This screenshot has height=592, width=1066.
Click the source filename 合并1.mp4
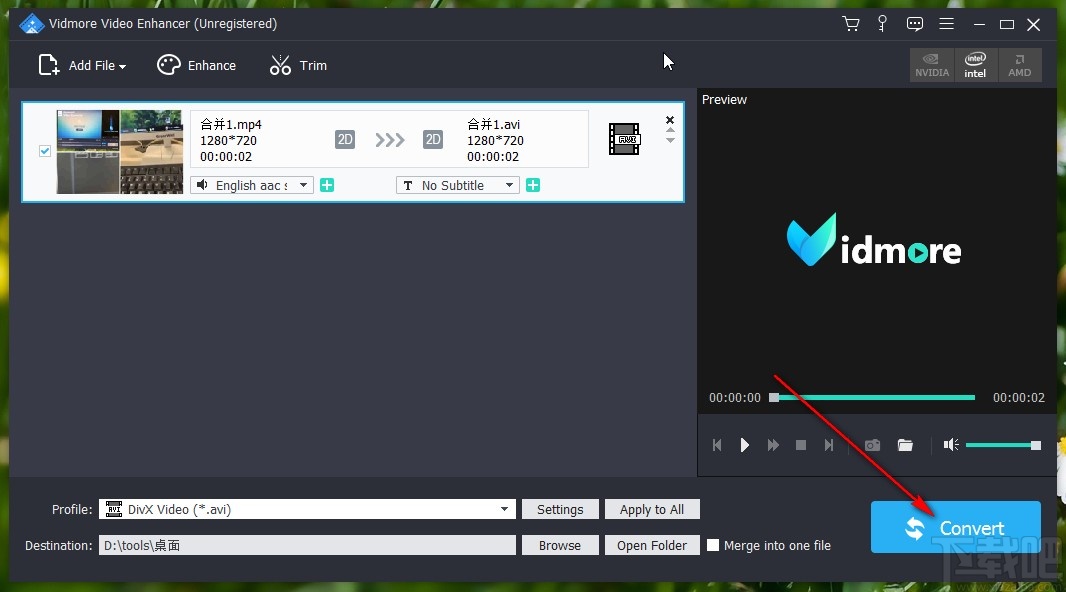pyautogui.click(x=231, y=124)
